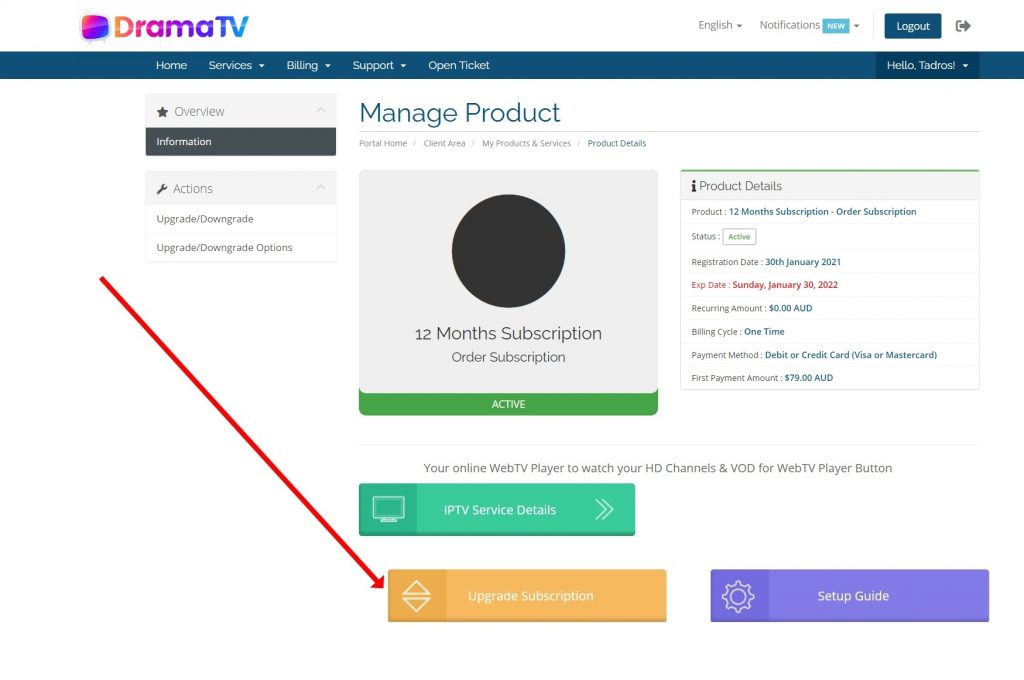
Task: Open the Services menu
Action: [236, 66]
